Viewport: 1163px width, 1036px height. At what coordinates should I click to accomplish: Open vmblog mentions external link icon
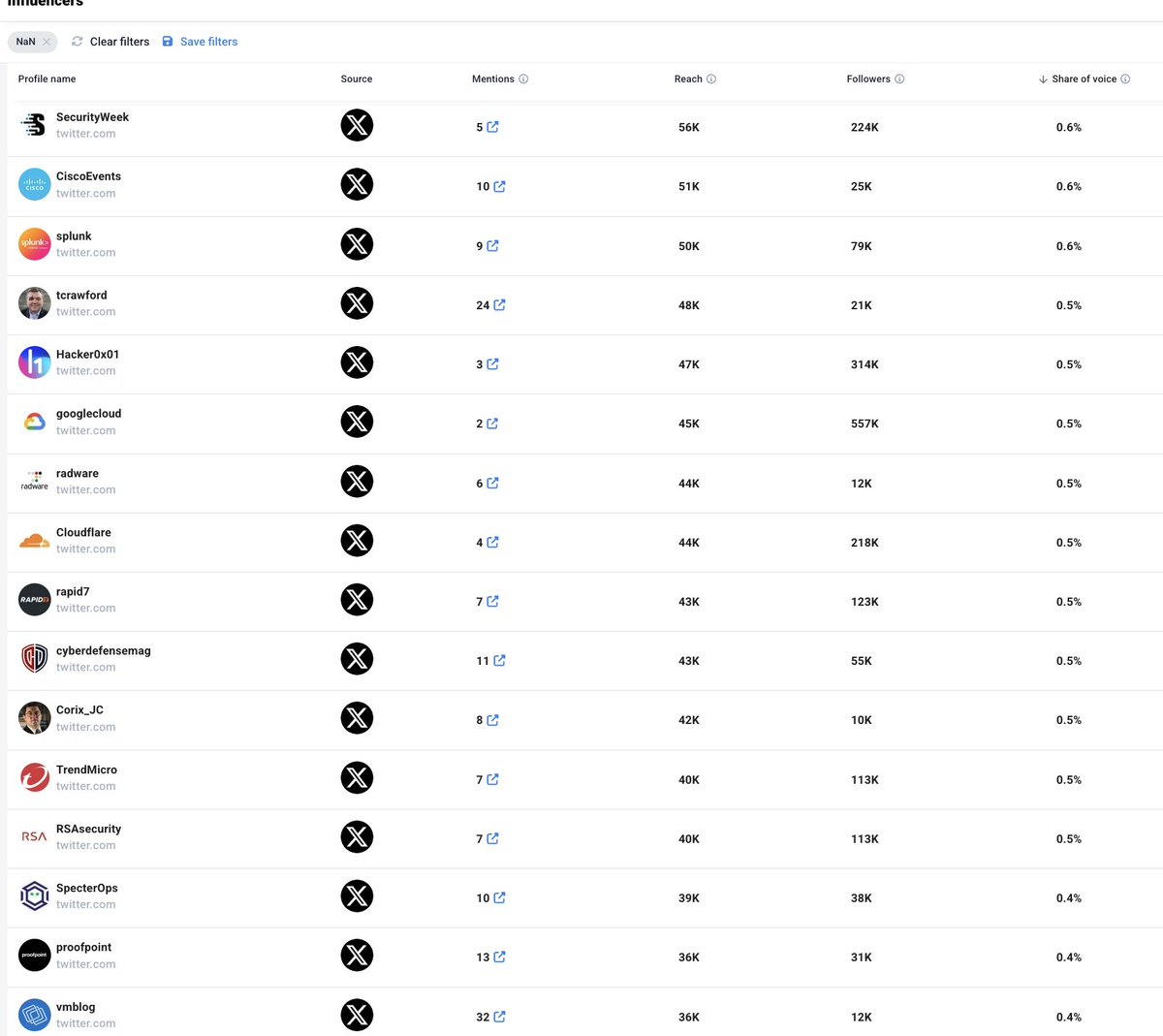click(x=499, y=1017)
